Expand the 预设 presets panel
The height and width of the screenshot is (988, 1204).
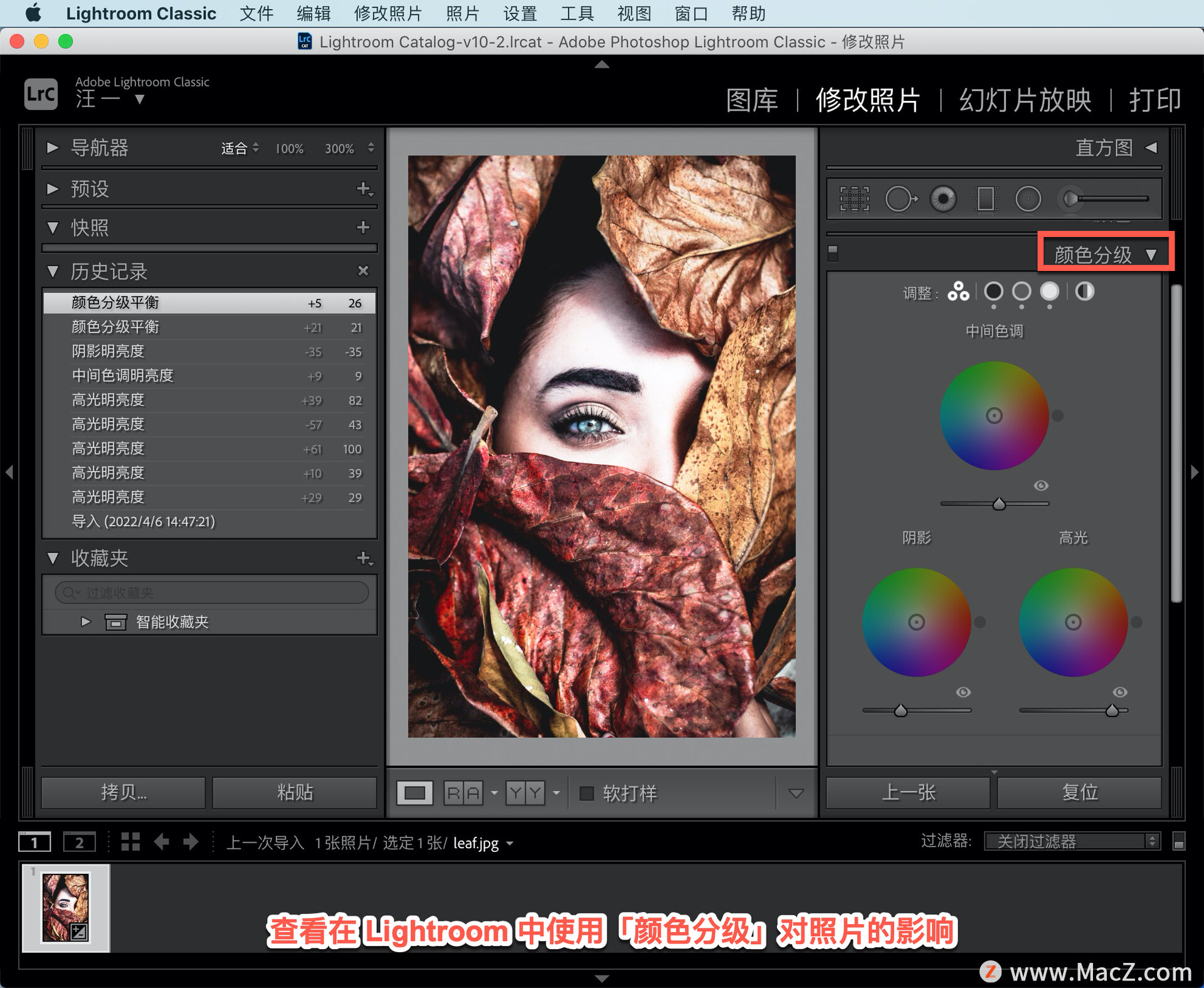(53, 188)
